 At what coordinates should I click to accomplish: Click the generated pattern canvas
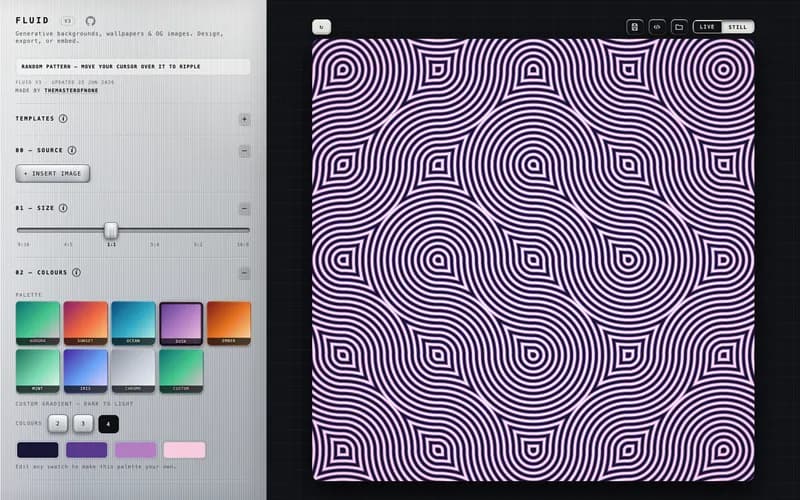[533, 260]
